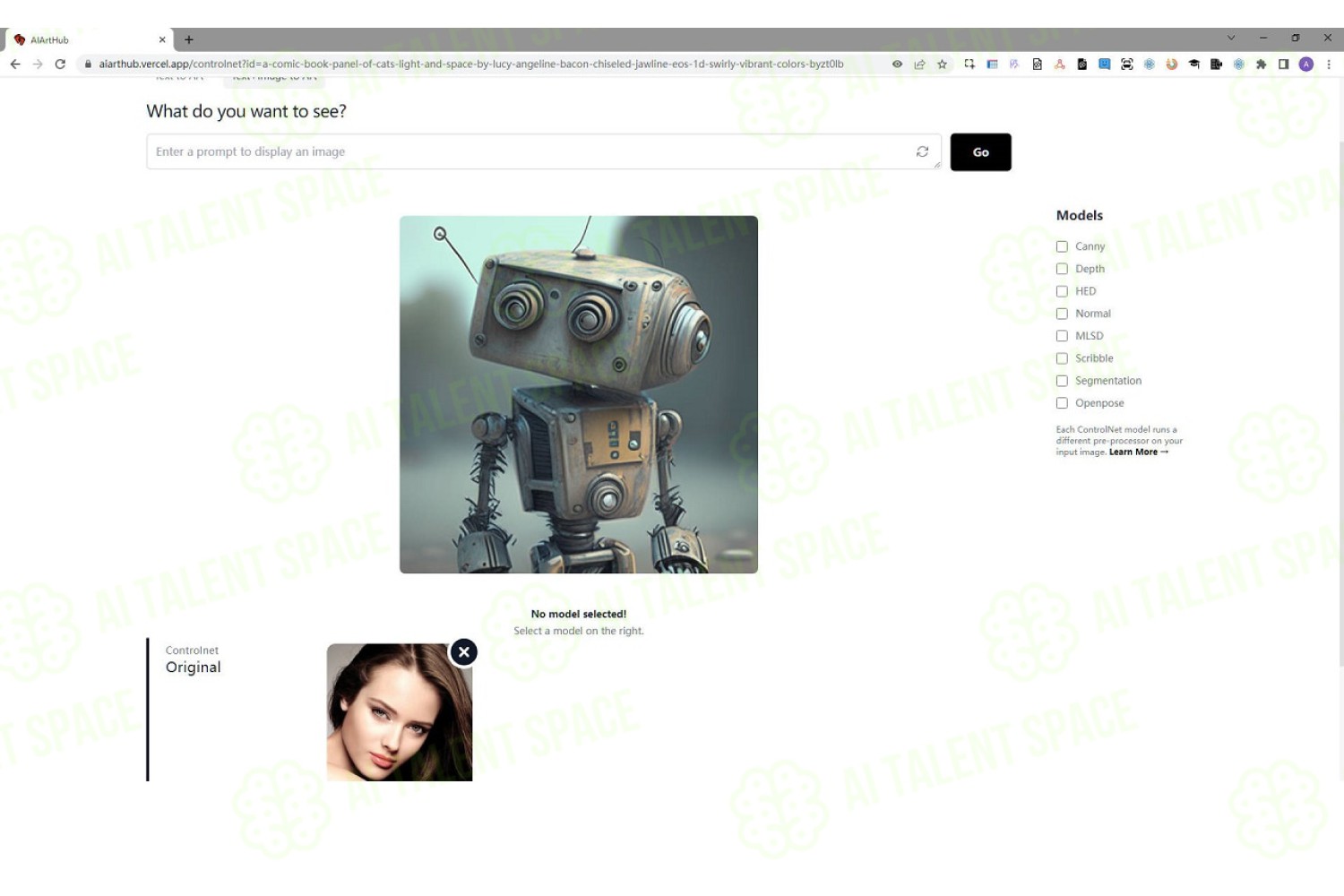This screenshot has width=1344, height=896.
Task: Open the orange circular extension icon
Action: [1171, 64]
